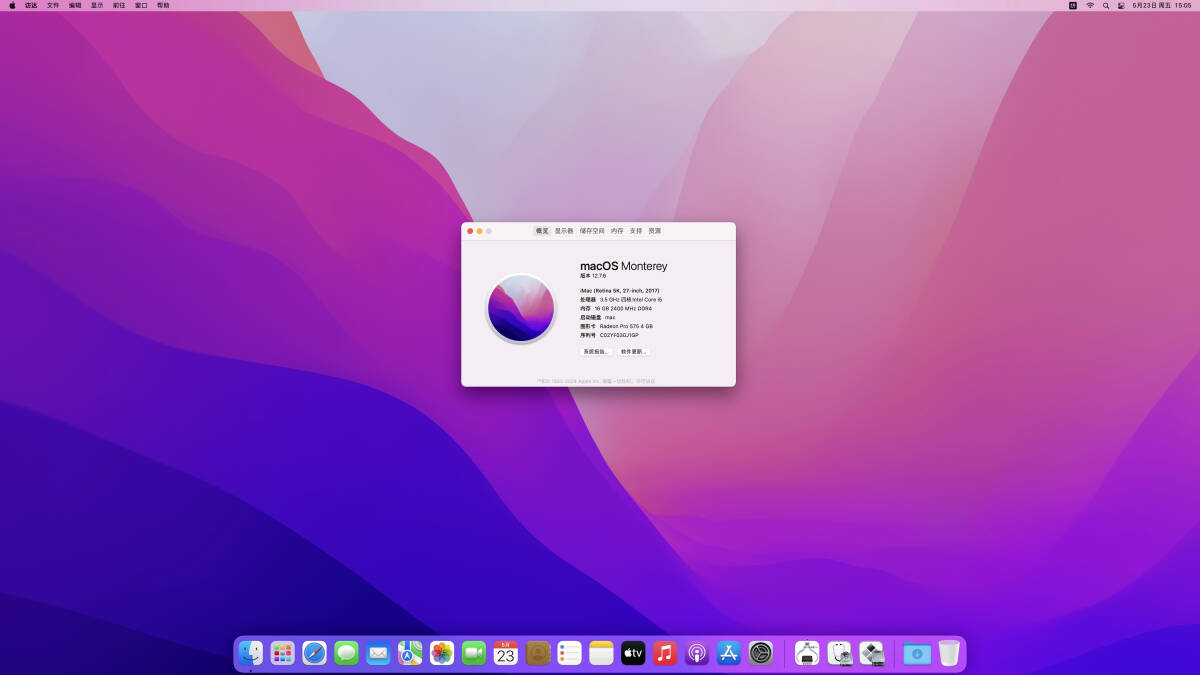The width and height of the screenshot is (1200, 675).
Task: Click the "iMac (Retina 5K, 27-inch, 2017)" line
Action: click(x=620, y=290)
